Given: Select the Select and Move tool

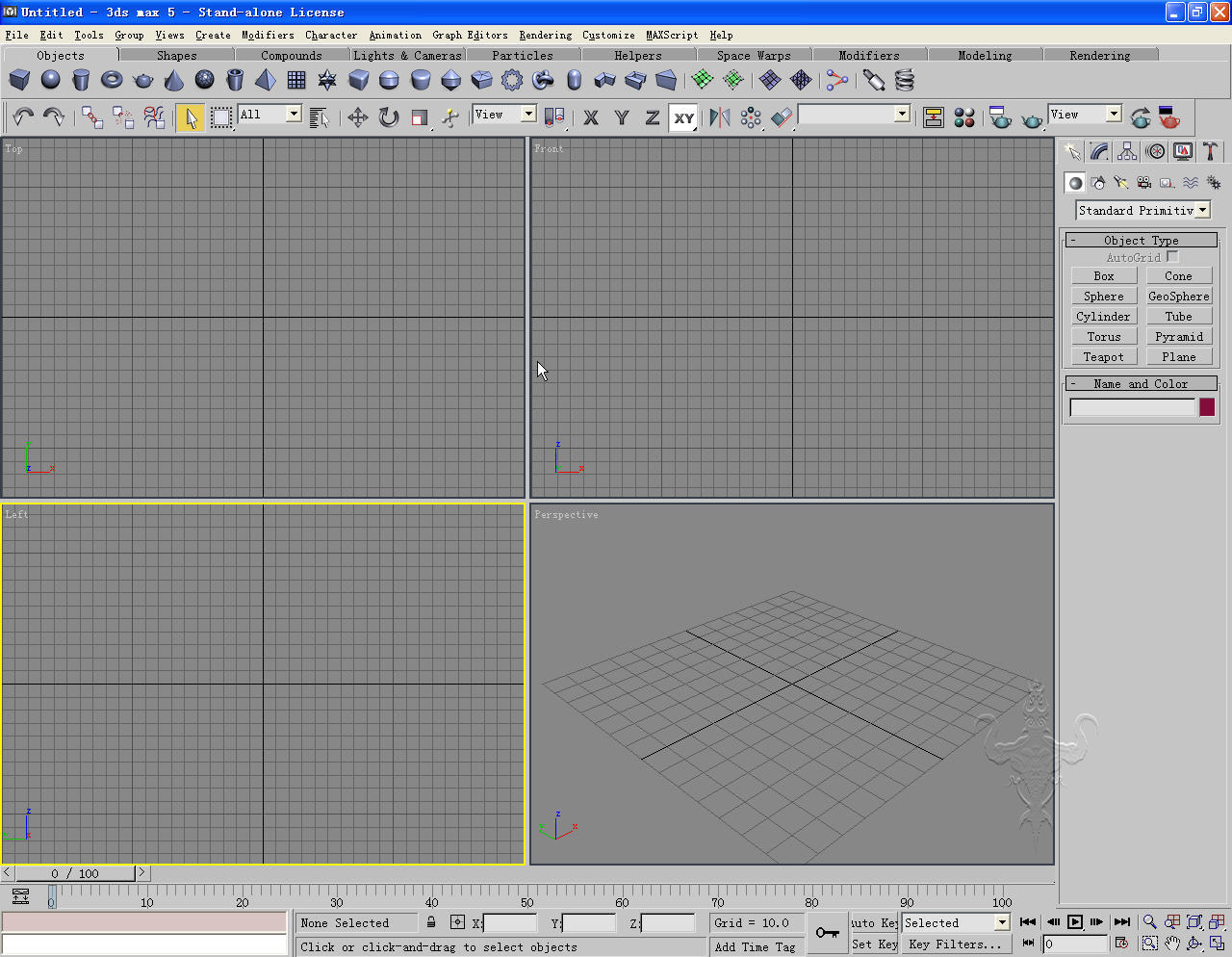Looking at the screenshot, I should pyautogui.click(x=357, y=117).
